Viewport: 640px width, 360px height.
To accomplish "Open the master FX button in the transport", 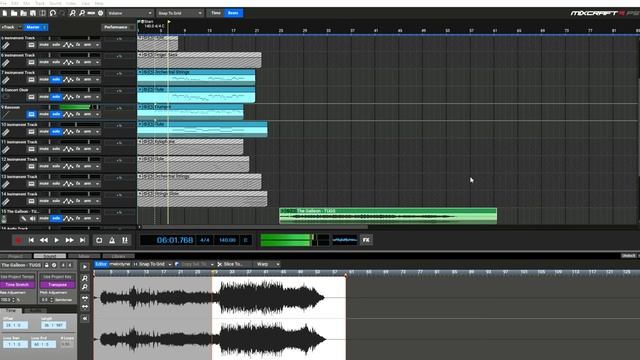I will tap(366, 240).
